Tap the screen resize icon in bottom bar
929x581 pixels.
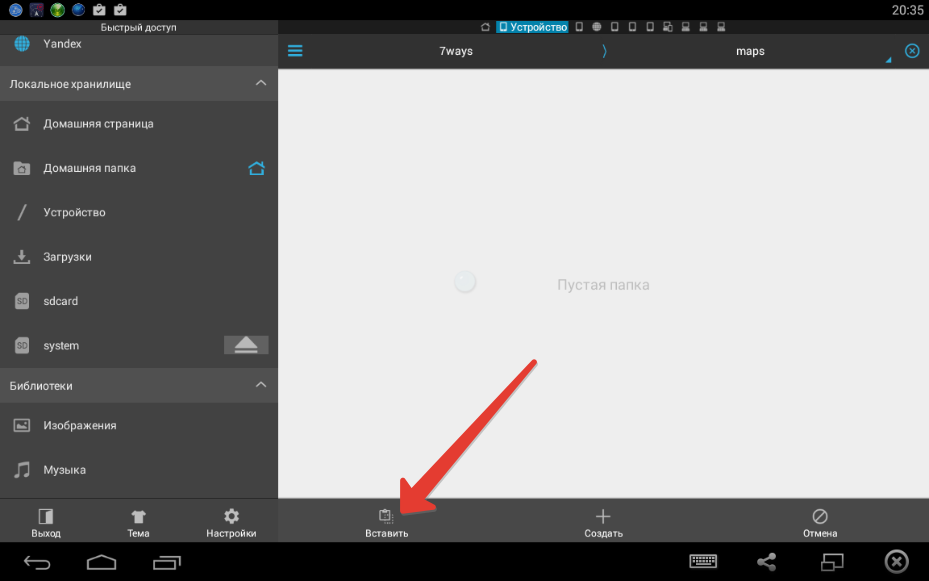tap(832, 561)
